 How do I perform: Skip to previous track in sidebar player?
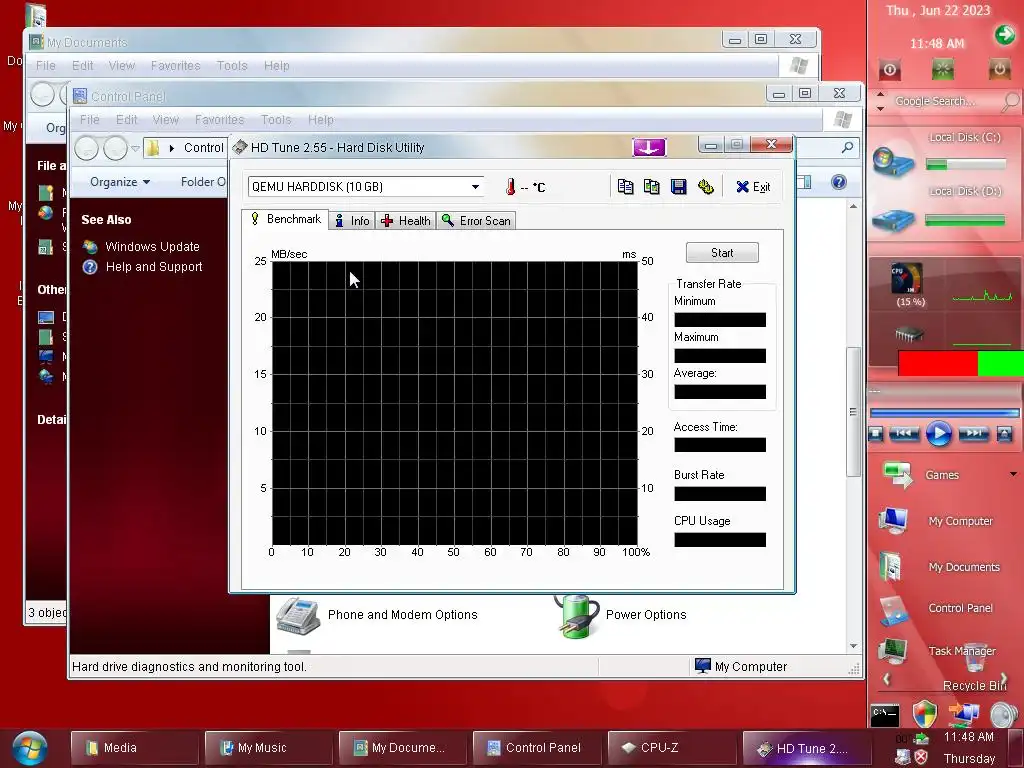click(904, 434)
